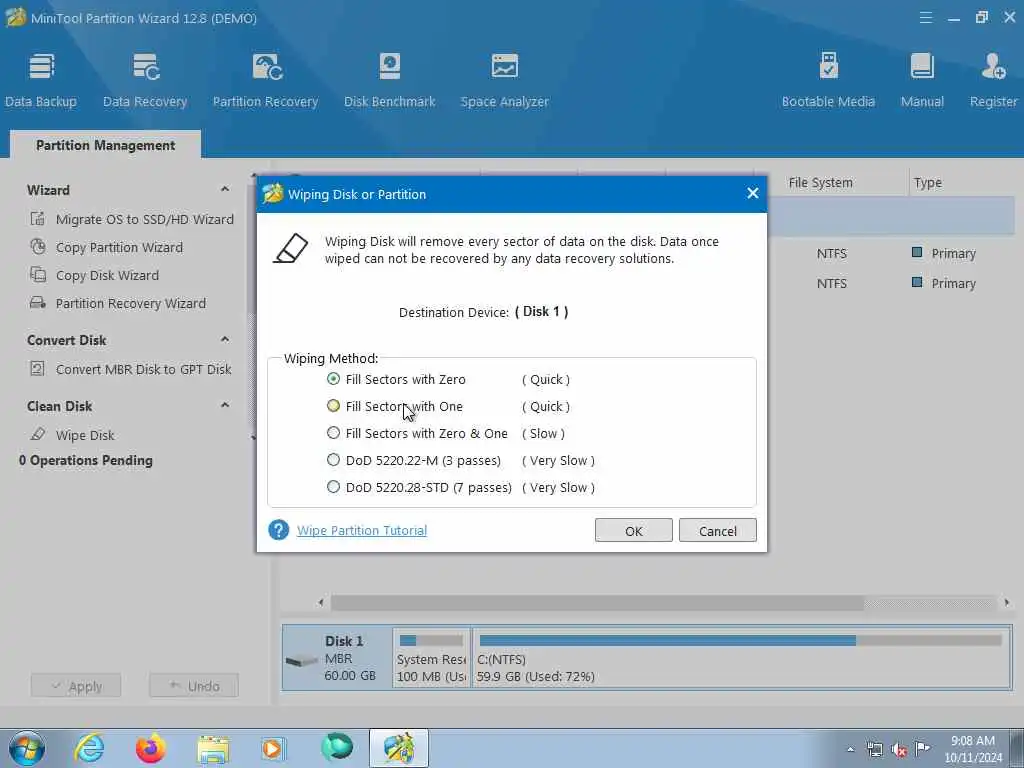Open File Explorer from the taskbar
This screenshot has height=768, width=1024.
(213, 749)
